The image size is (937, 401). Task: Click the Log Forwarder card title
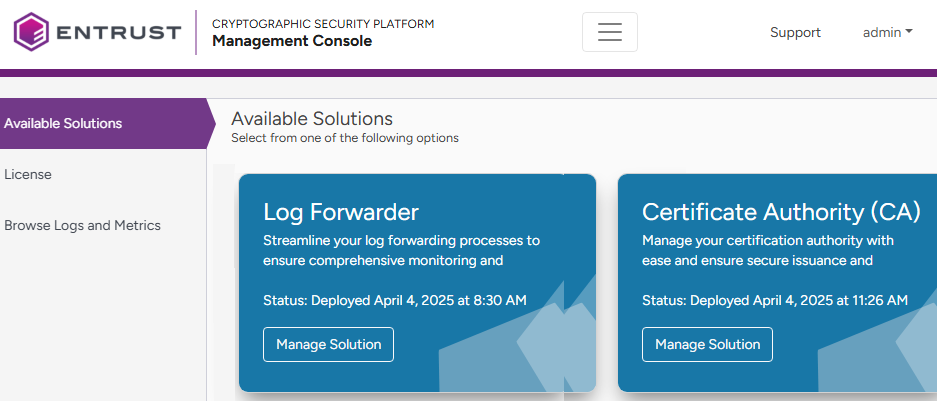click(x=340, y=211)
